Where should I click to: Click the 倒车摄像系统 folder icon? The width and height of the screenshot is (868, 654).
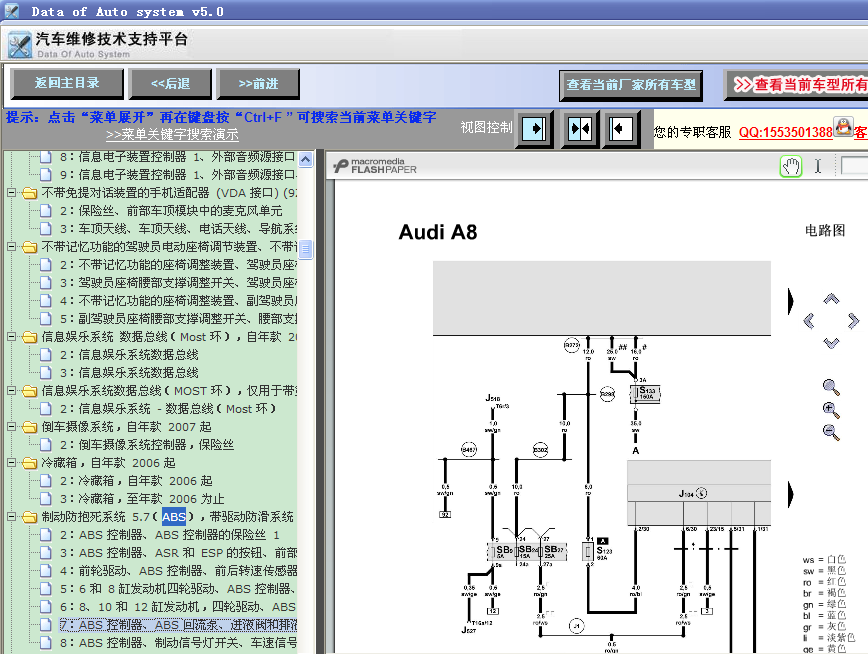(29, 426)
